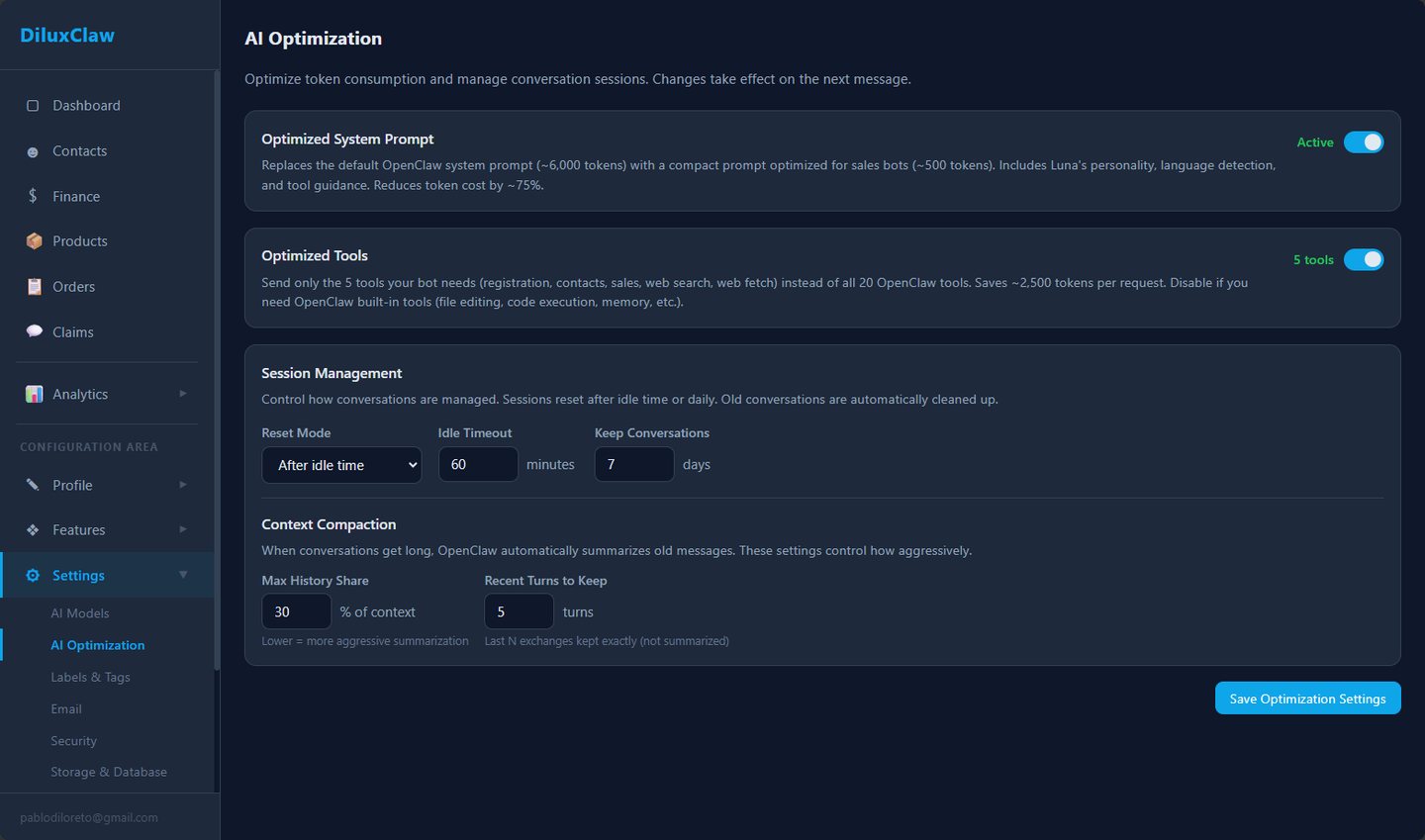Select the Analytics chart icon
Image resolution: width=1425 pixels, height=840 pixels.
34,394
